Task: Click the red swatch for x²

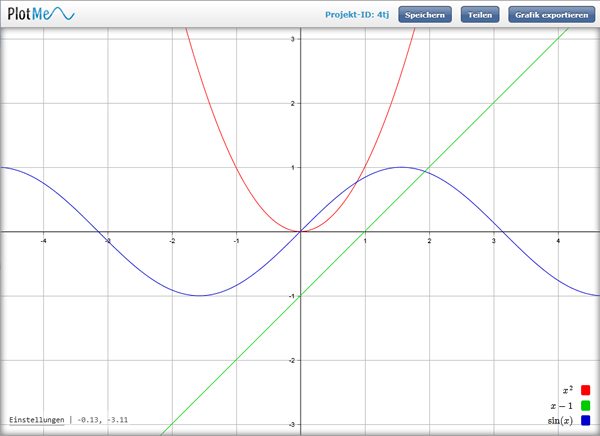Action: pyautogui.click(x=585, y=390)
